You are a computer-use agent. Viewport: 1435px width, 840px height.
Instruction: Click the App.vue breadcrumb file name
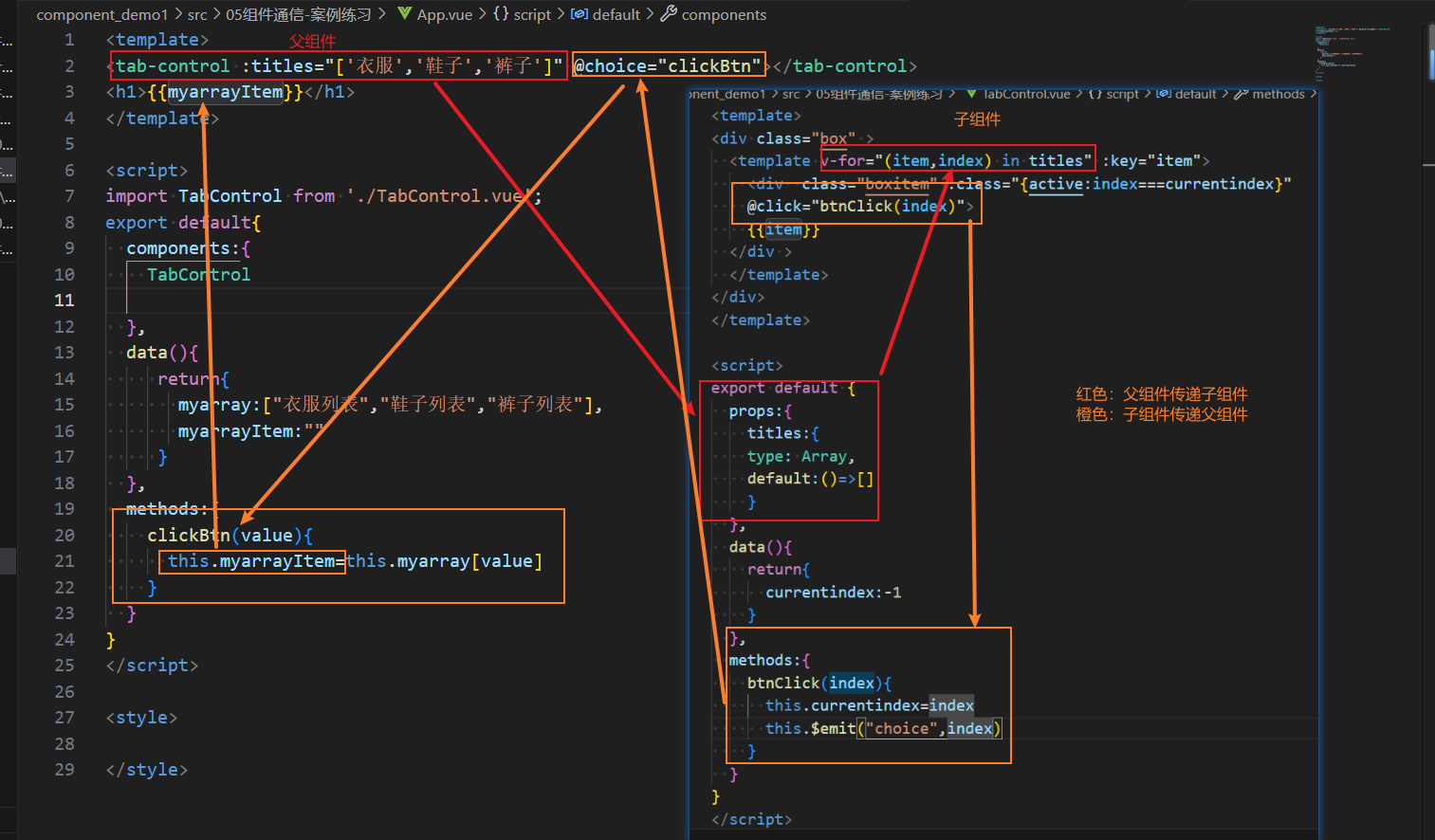445,14
